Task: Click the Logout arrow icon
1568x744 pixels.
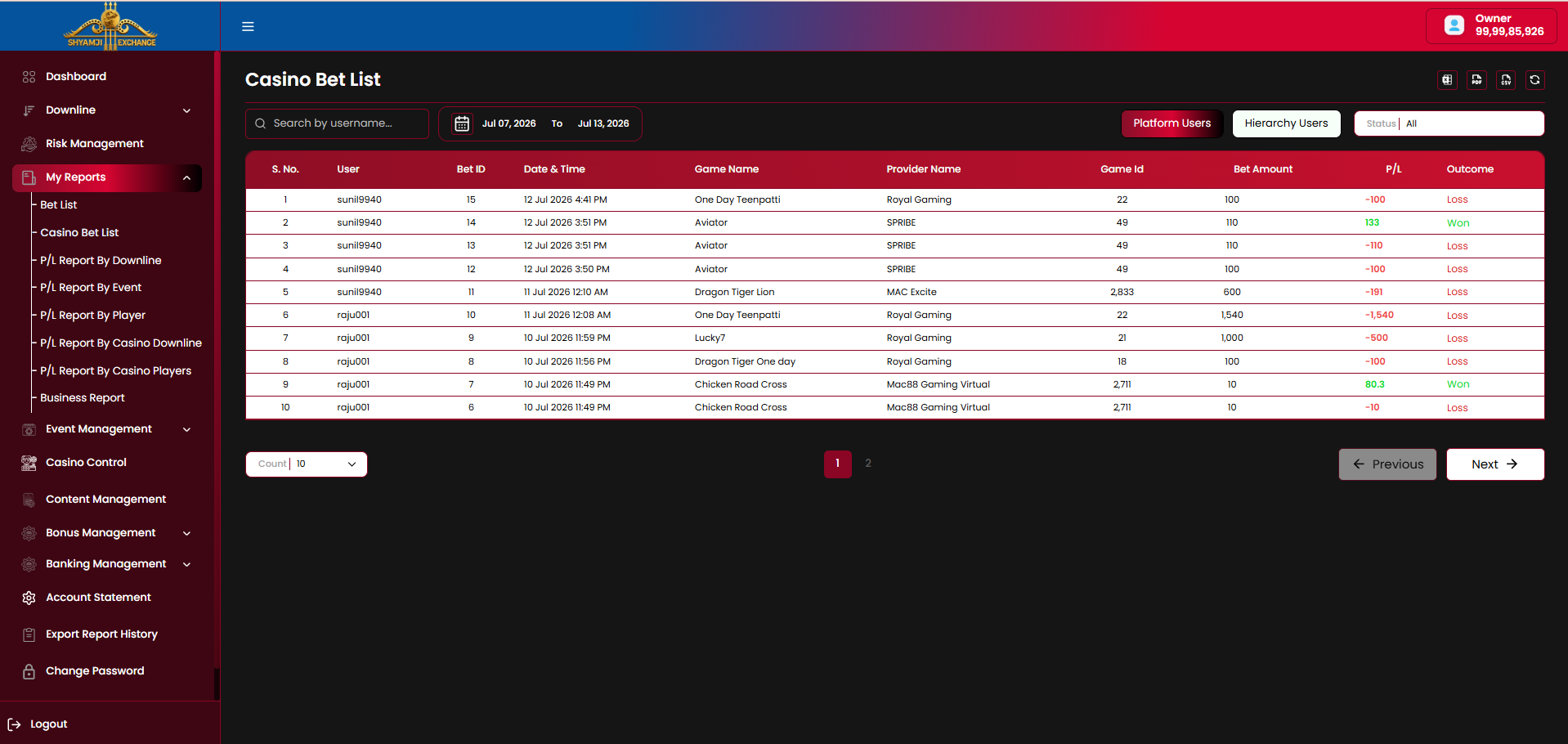Action: tap(14, 724)
